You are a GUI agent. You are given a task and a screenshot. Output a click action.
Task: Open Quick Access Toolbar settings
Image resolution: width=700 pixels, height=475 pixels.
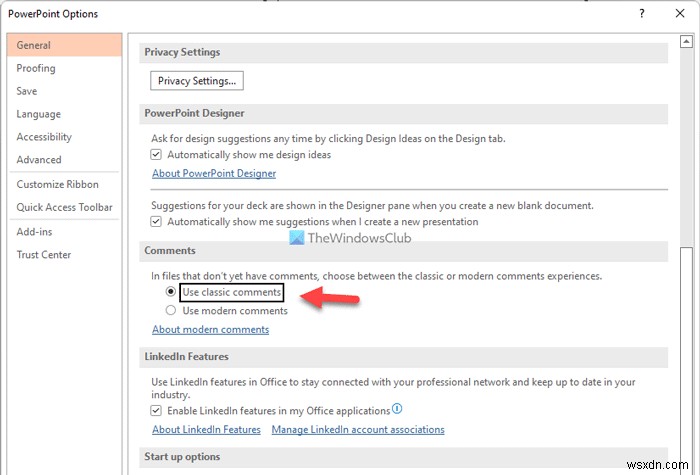coord(64,207)
